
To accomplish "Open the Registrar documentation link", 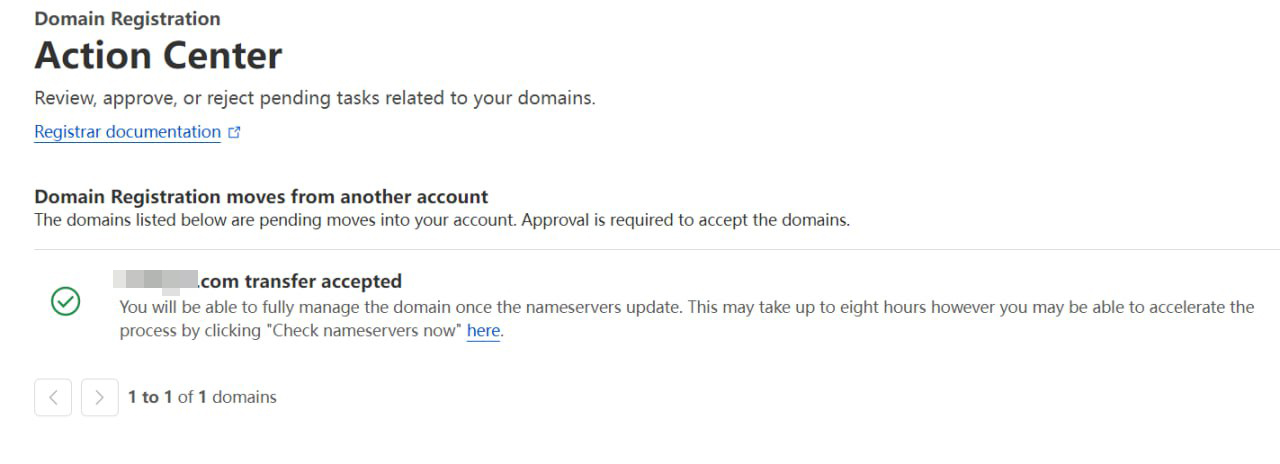I will pos(127,132).
